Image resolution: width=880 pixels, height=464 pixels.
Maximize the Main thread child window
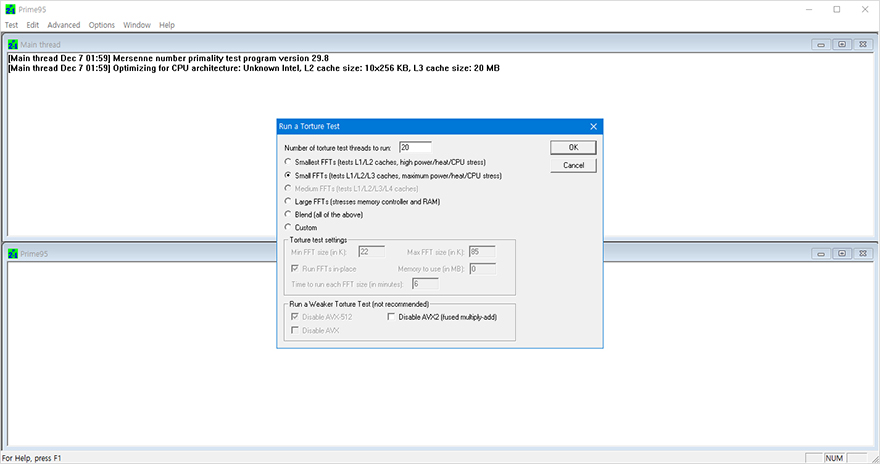click(x=842, y=44)
